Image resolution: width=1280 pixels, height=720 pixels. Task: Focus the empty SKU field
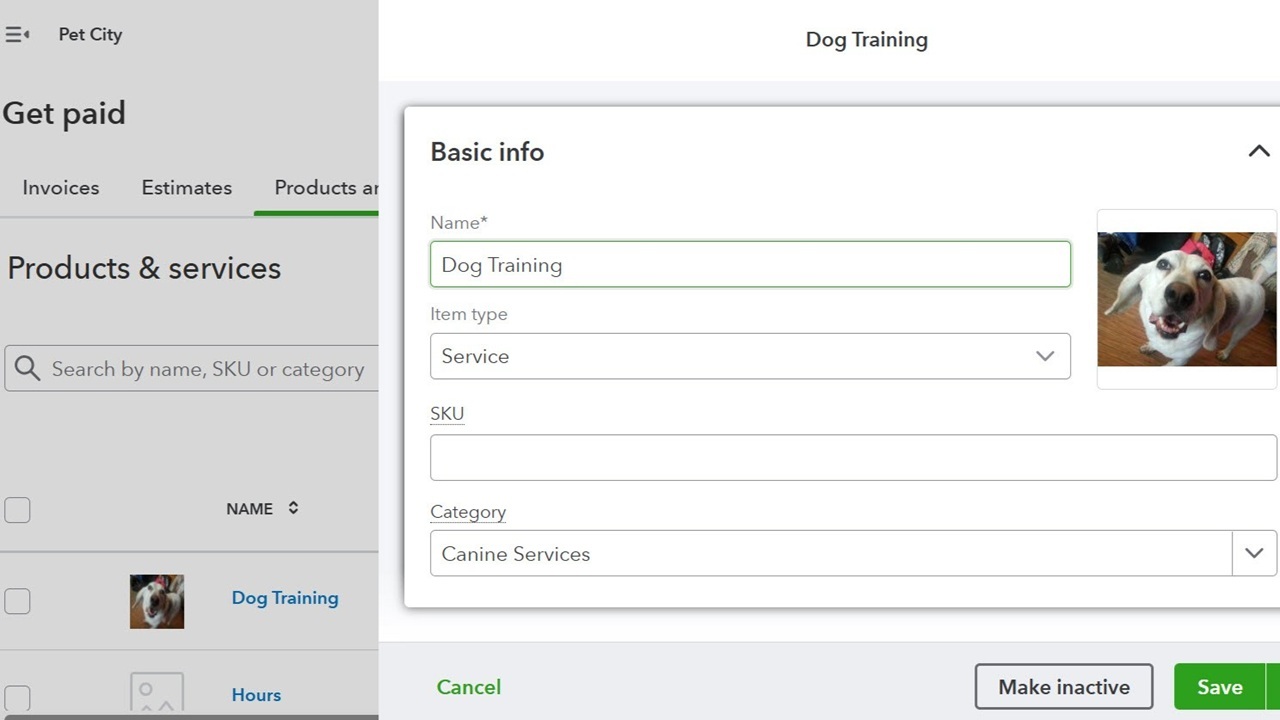[x=853, y=457]
